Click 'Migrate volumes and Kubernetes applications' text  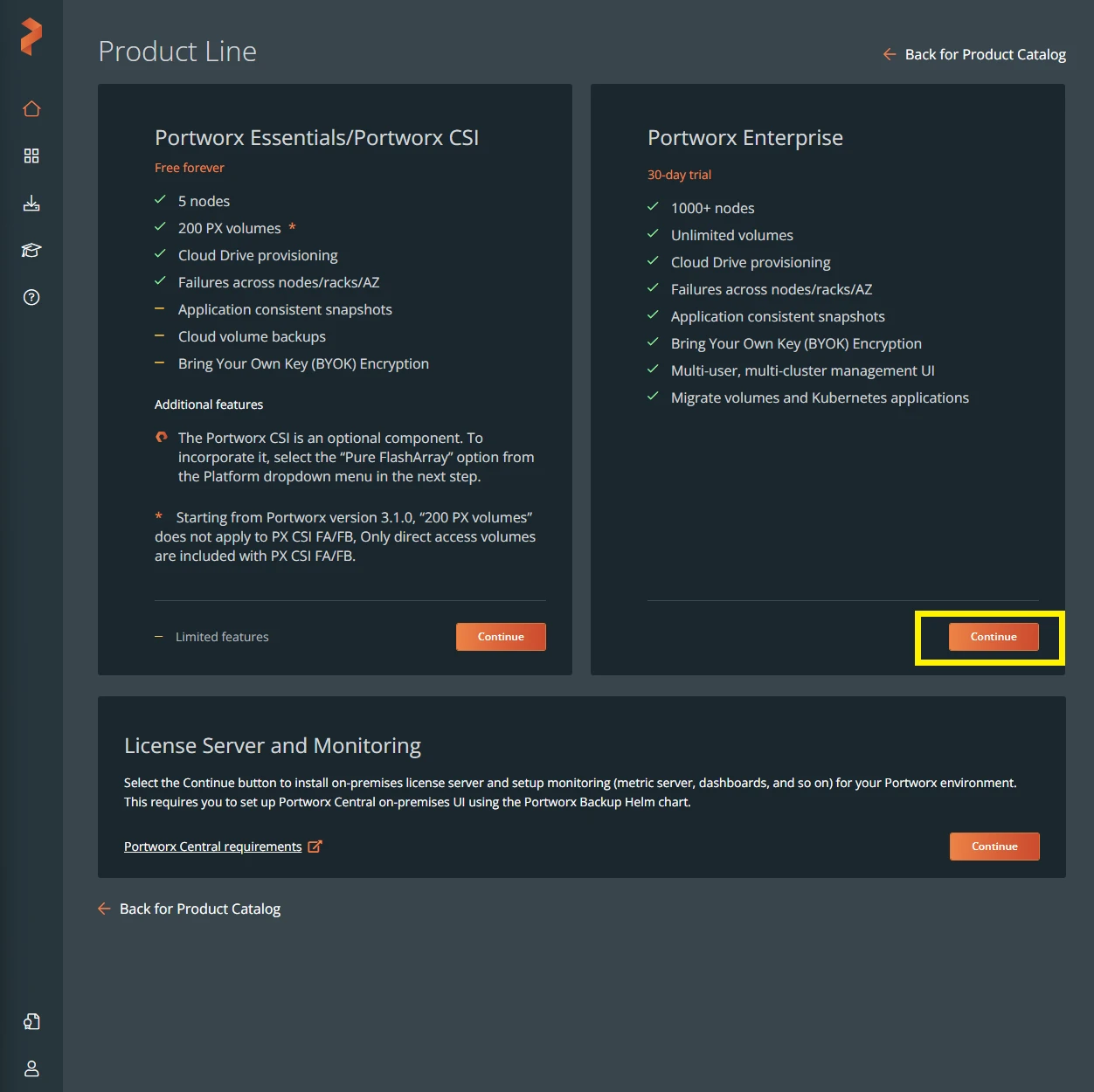820,397
